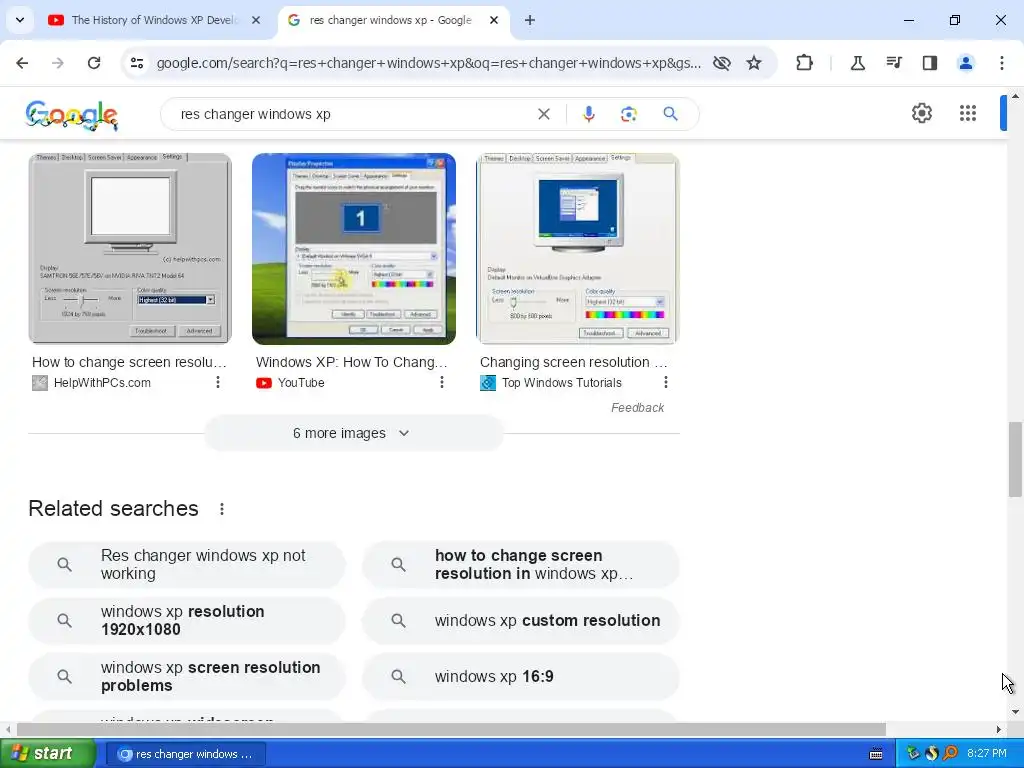1024x768 pixels.
Task: Open 'How to change screen resolu...' title
Action: tap(129, 362)
